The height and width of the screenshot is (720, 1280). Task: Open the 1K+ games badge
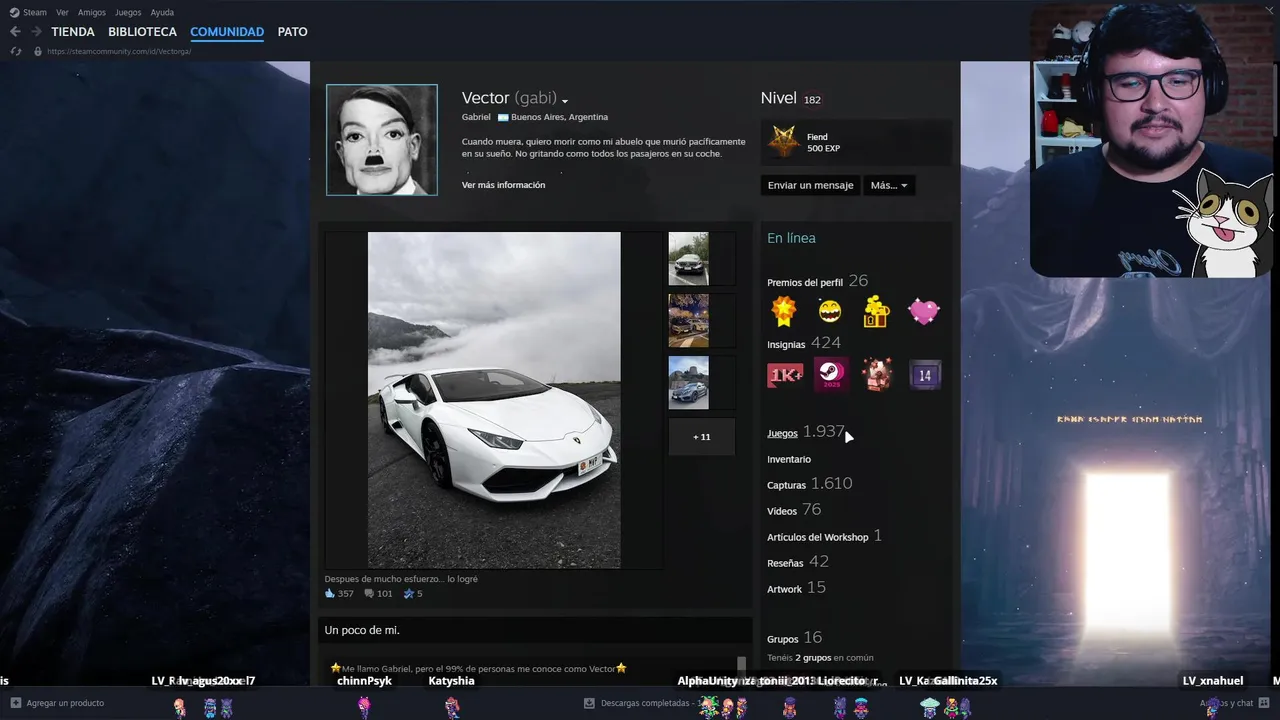[785, 375]
